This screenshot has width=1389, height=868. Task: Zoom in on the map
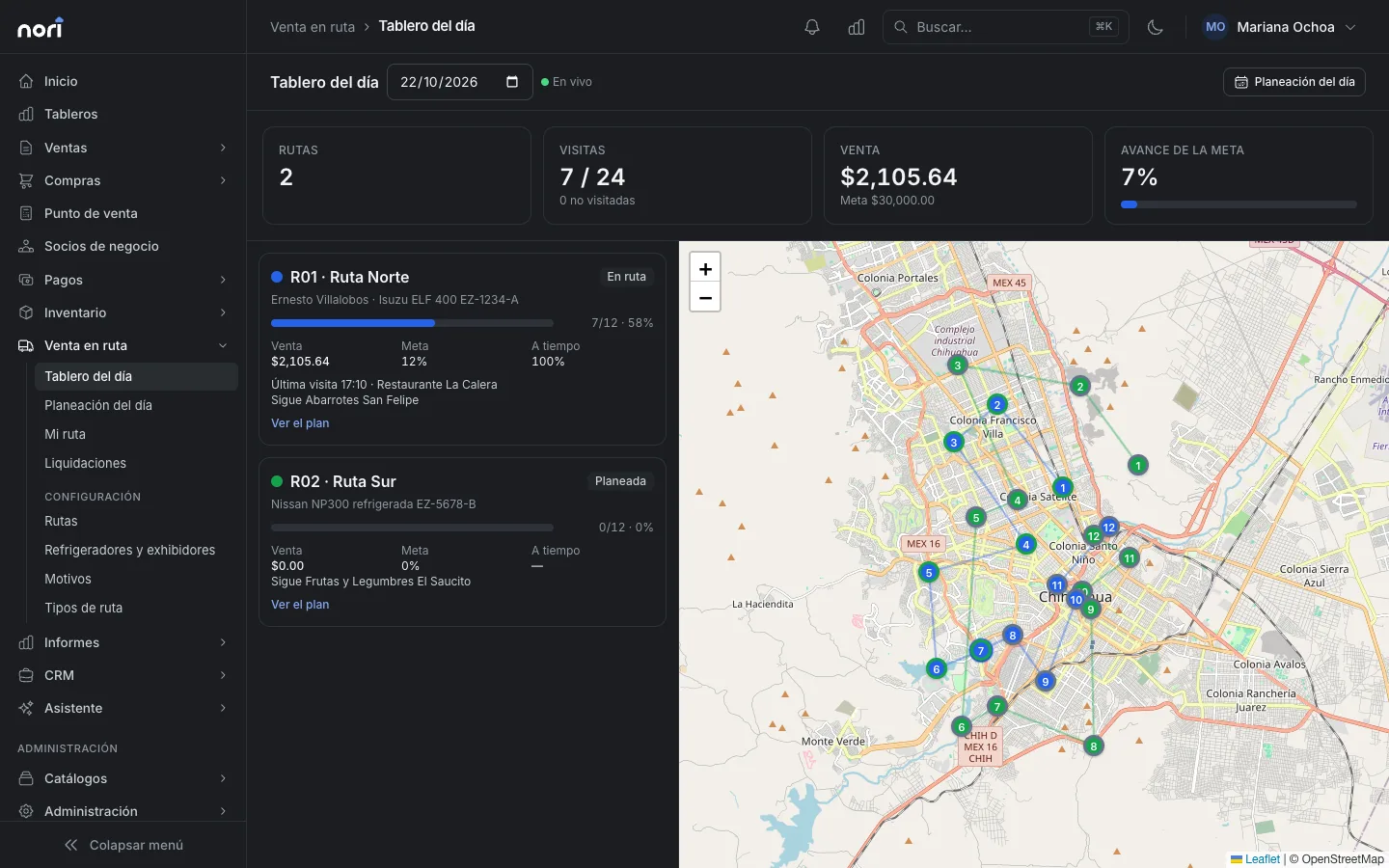[x=705, y=269]
